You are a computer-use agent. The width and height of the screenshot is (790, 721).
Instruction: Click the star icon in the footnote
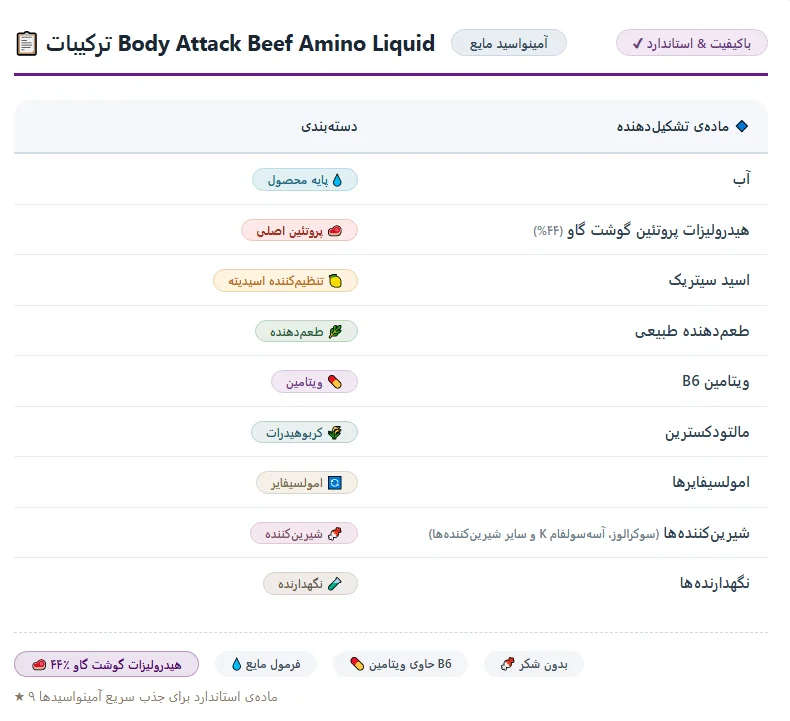(19, 697)
